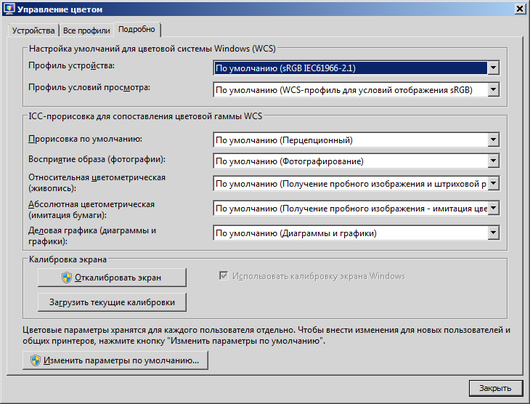The image size is (530, 404).
Task: Open the Восприятие образа (фотографии) dropdown arrow
Action: coord(493,161)
